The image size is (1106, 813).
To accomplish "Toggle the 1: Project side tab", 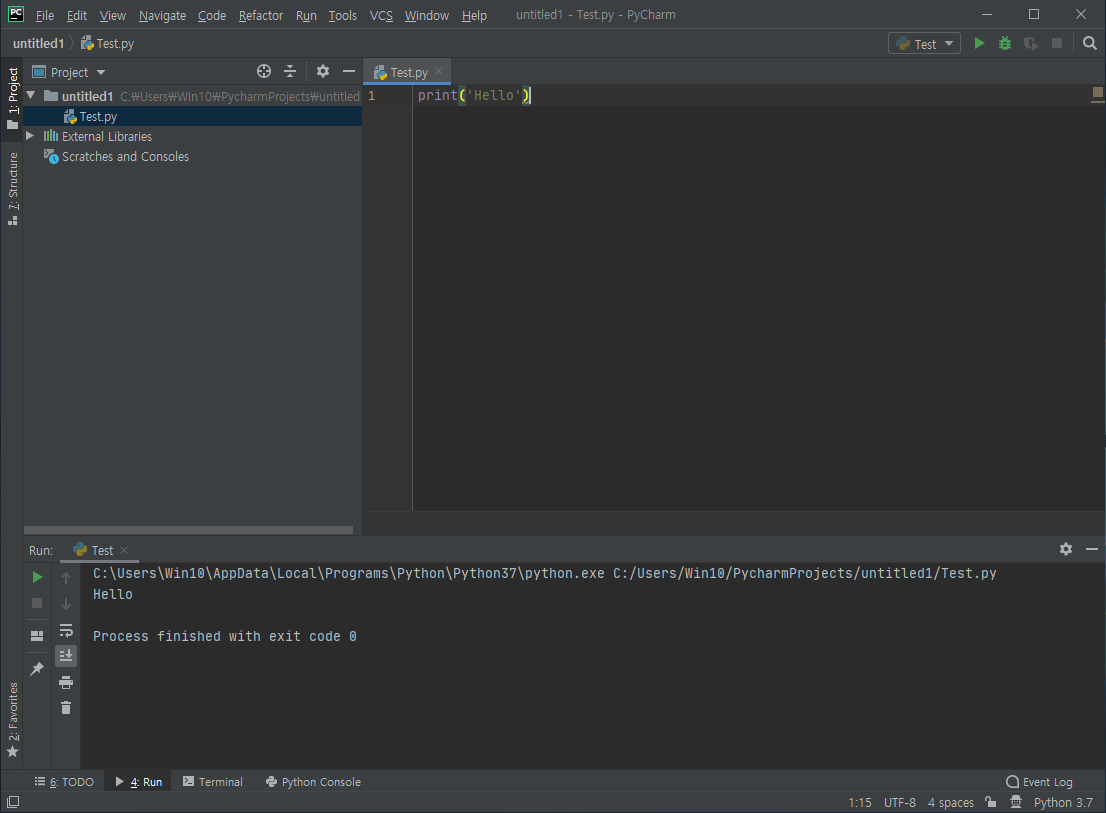I will 12,98.
